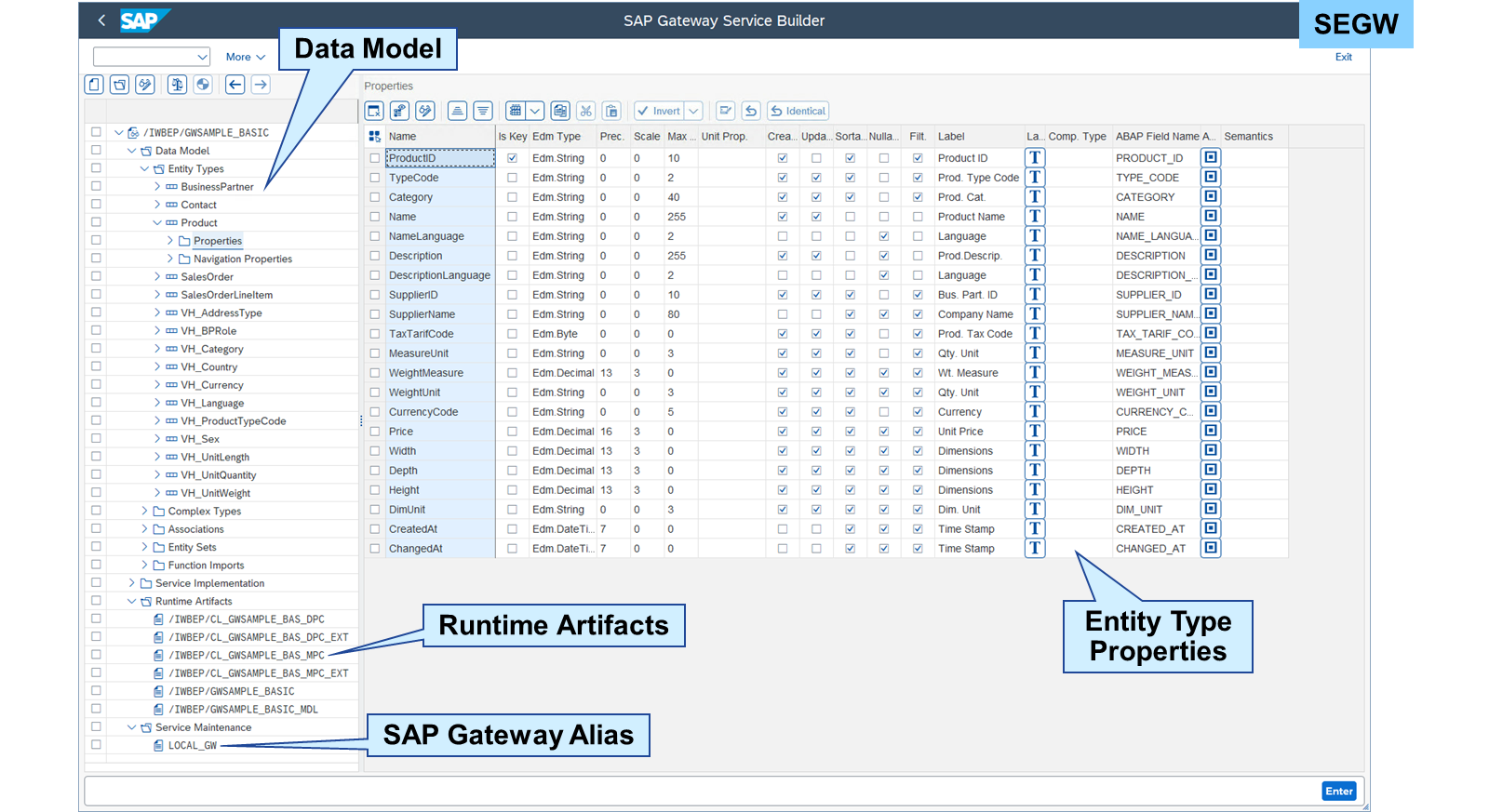Open the More menu
The image size is (1489, 812).
click(x=246, y=57)
